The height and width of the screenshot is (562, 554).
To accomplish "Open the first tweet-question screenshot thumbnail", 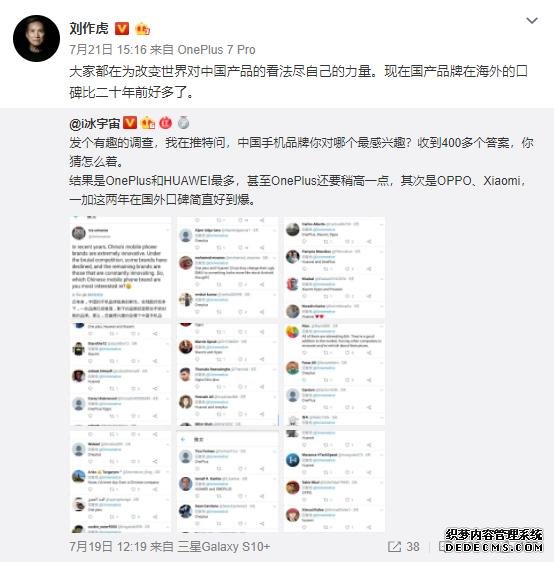I will pyautogui.click(x=120, y=267).
